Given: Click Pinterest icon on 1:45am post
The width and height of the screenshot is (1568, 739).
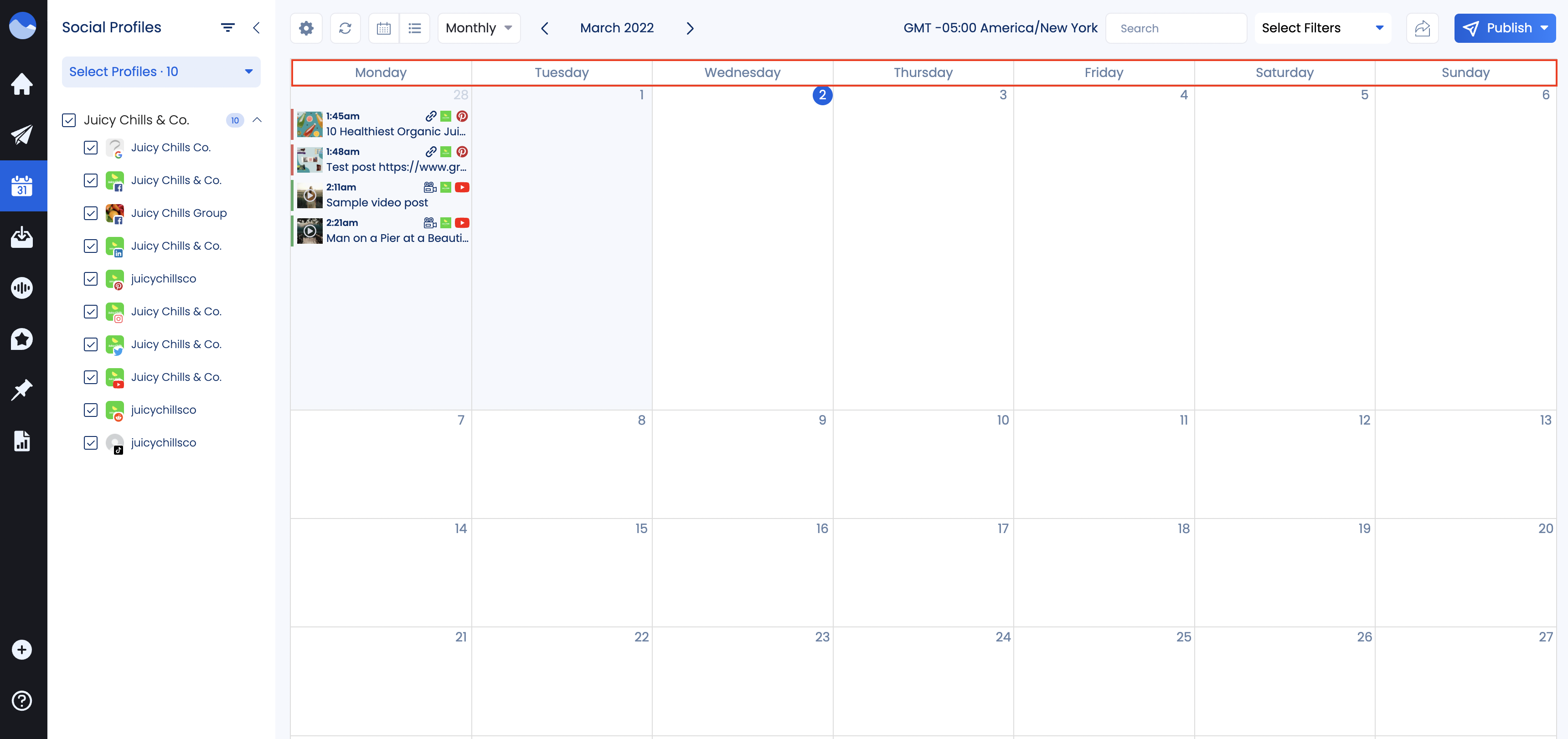Looking at the screenshot, I should 462,116.
